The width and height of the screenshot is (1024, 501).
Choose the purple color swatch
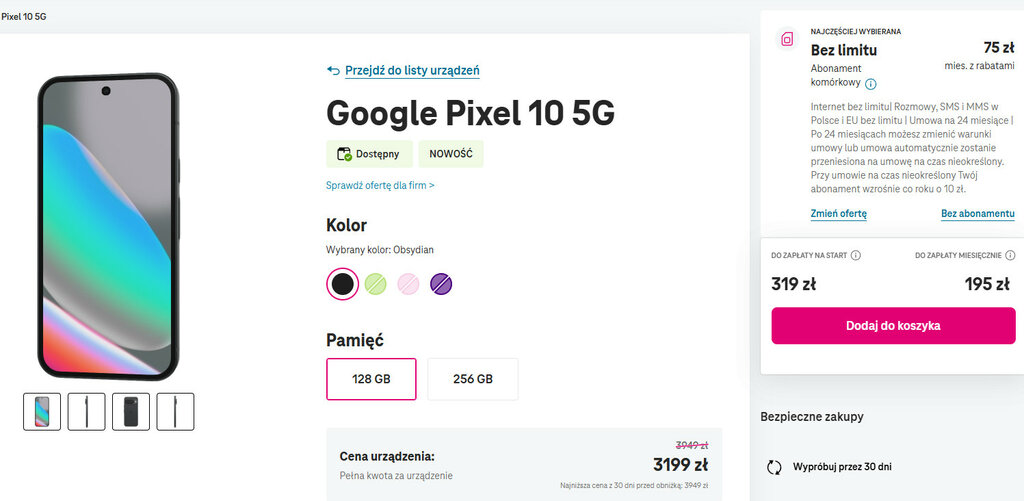pyautogui.click(x=441, y=284)
